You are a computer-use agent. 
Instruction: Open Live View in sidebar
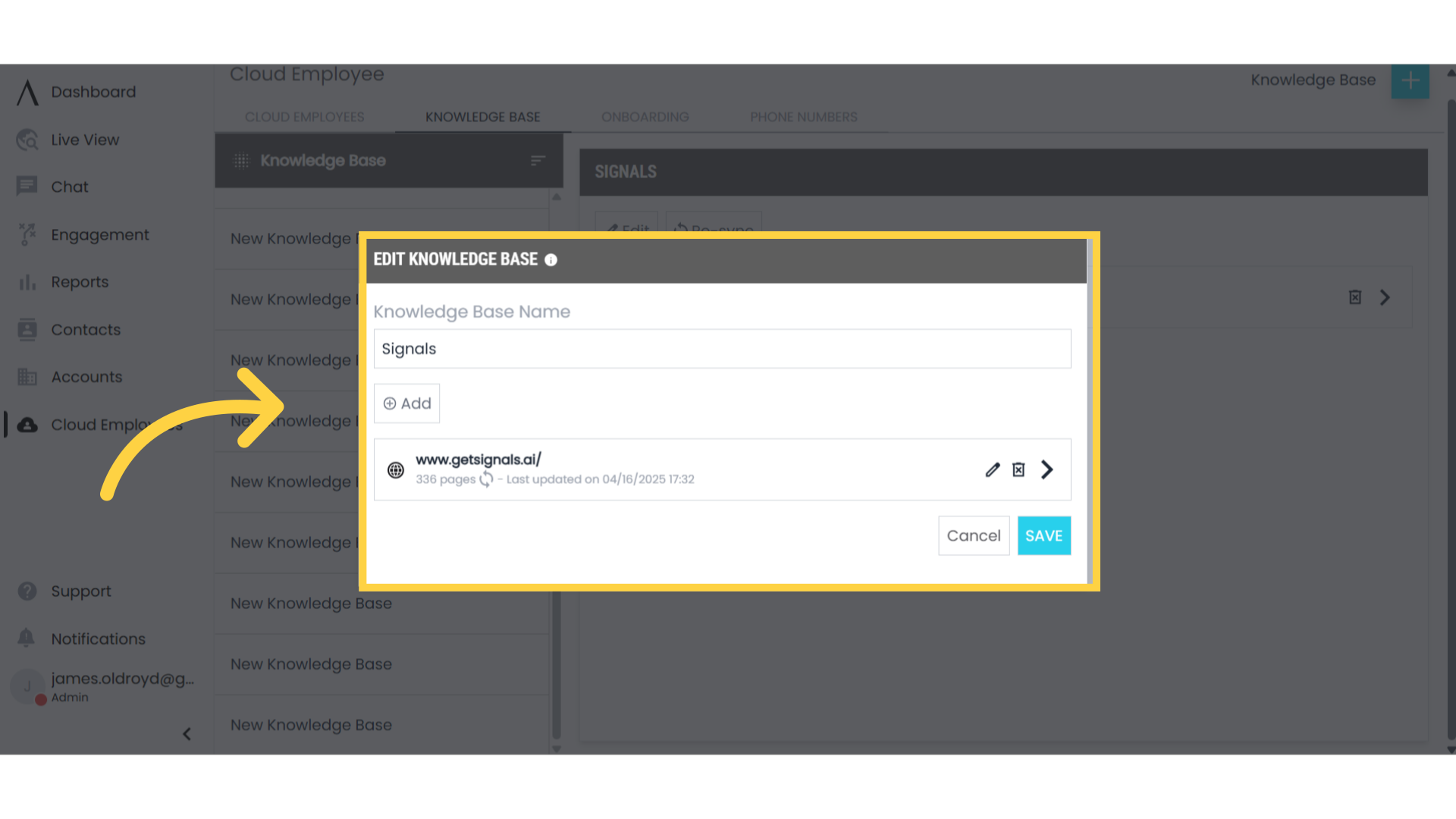85,140
